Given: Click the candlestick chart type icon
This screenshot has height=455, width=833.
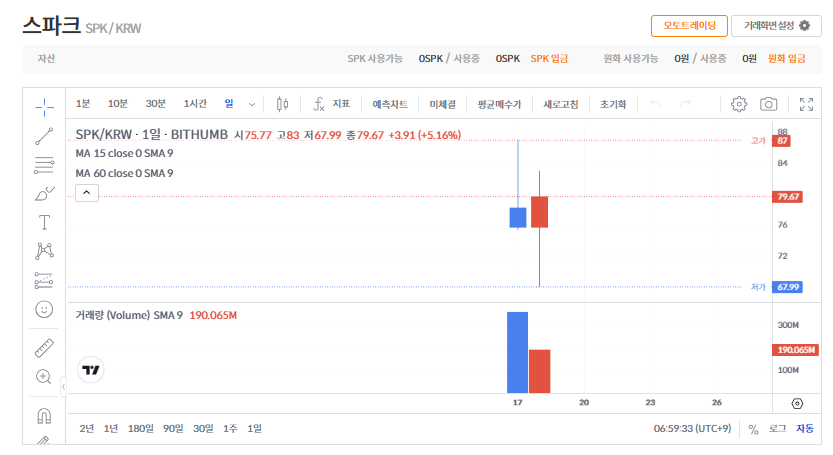Looking at the screenshot, I should click(283, 104).
